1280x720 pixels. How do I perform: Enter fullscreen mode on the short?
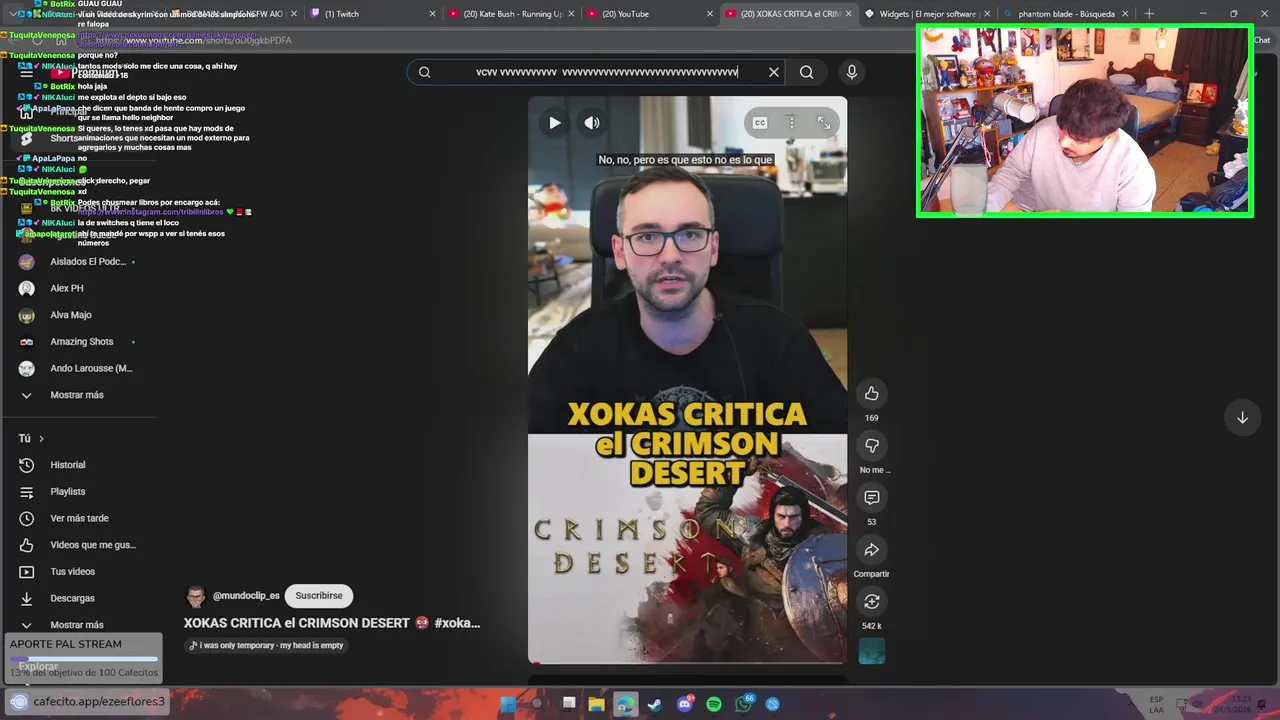823,123
